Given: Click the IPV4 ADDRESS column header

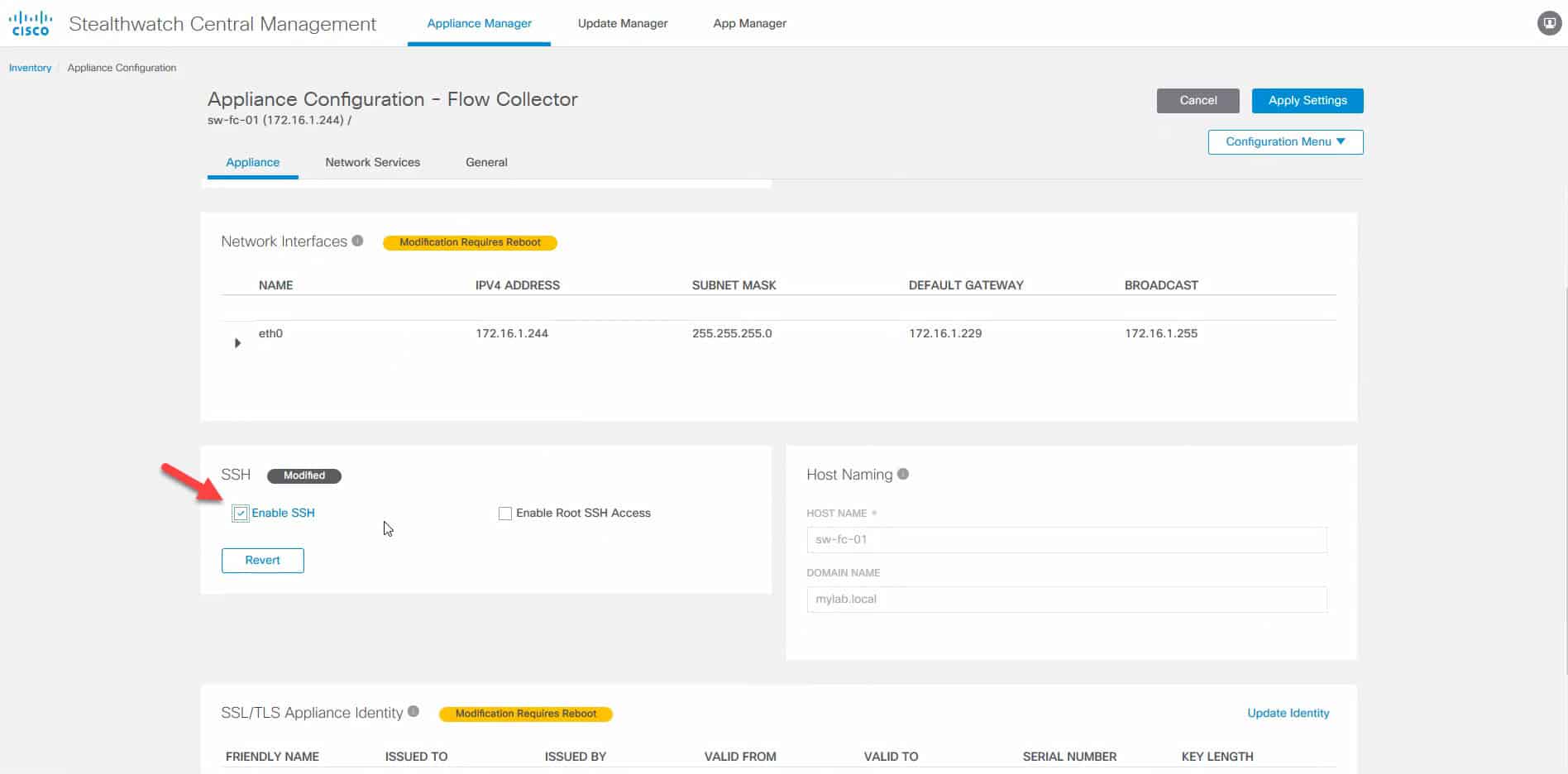Looking at the screenshot, I should coord(518,285).
